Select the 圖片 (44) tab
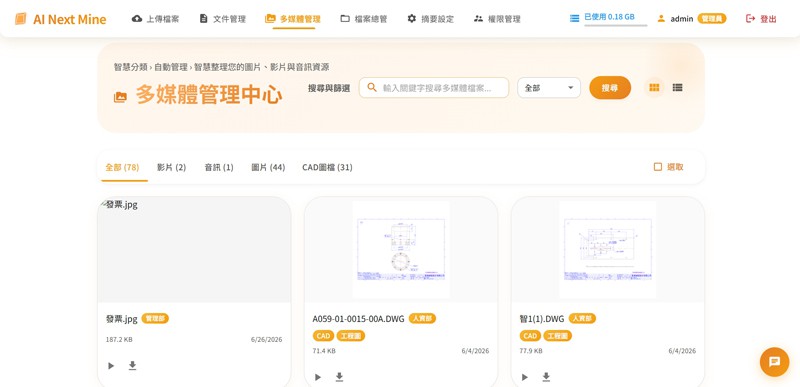 pos(268,167)
